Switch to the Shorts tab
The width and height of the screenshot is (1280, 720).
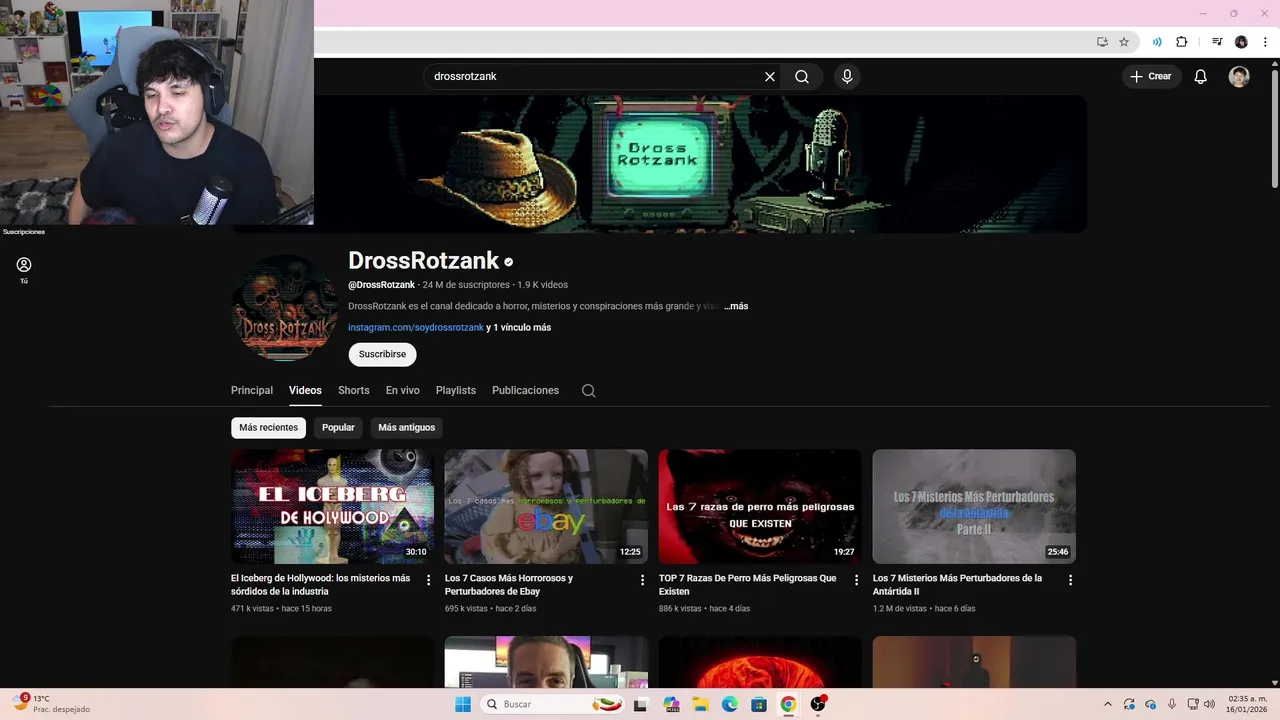(x=354, y=390)
